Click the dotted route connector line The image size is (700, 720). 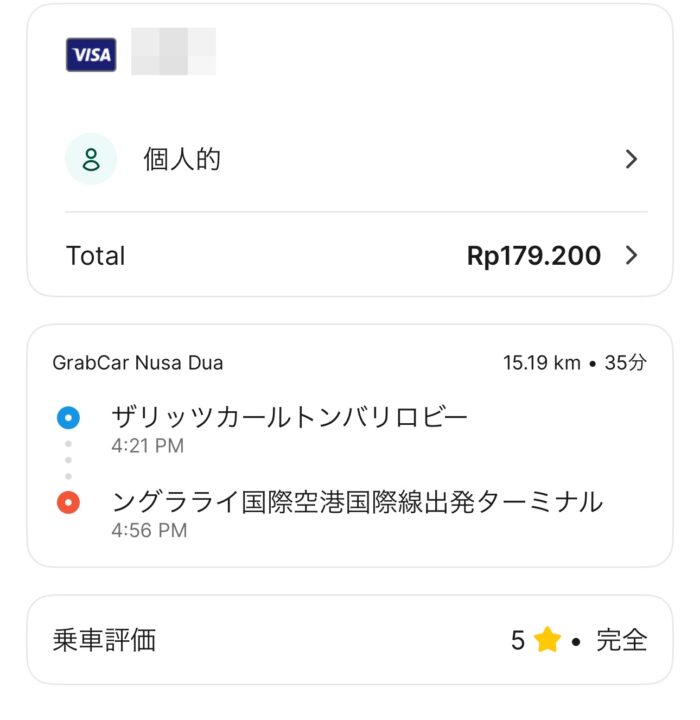click(68, 459)
